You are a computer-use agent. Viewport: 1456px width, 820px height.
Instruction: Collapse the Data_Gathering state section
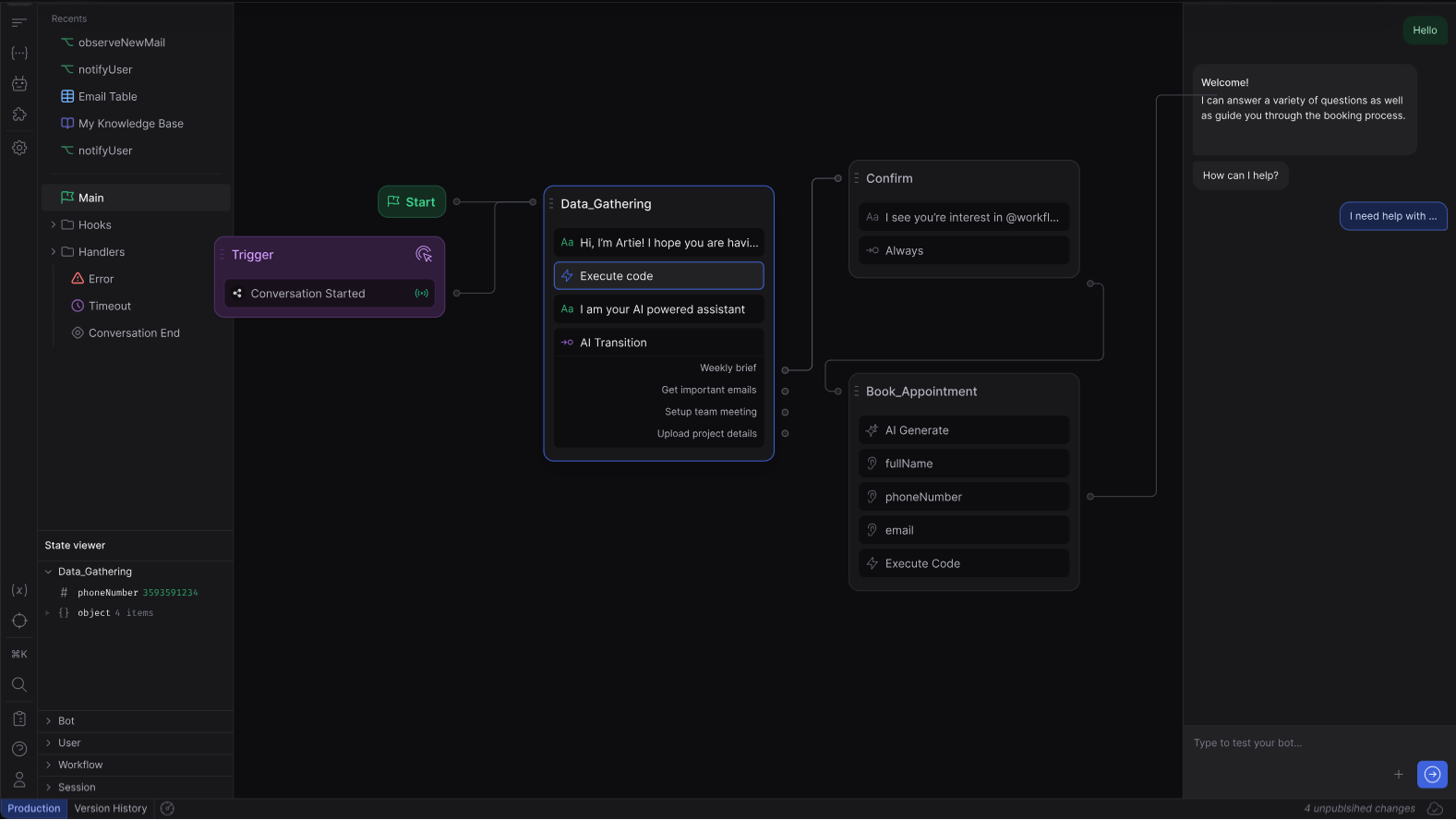48,572
